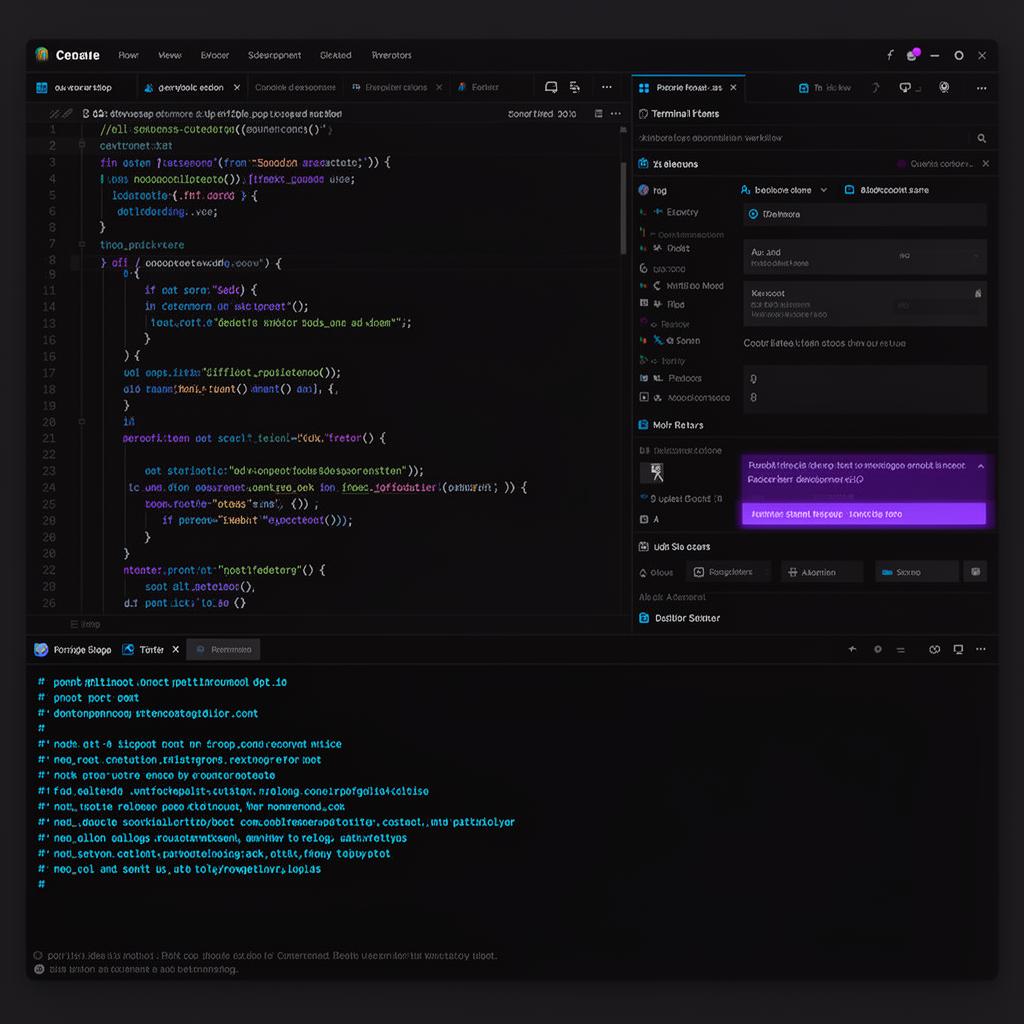Image resolution: width=1024 pixels, height=1024 pixels.
Task: Click the link icon in the bottom panel toolbar
Action: (x=935, y=650)
